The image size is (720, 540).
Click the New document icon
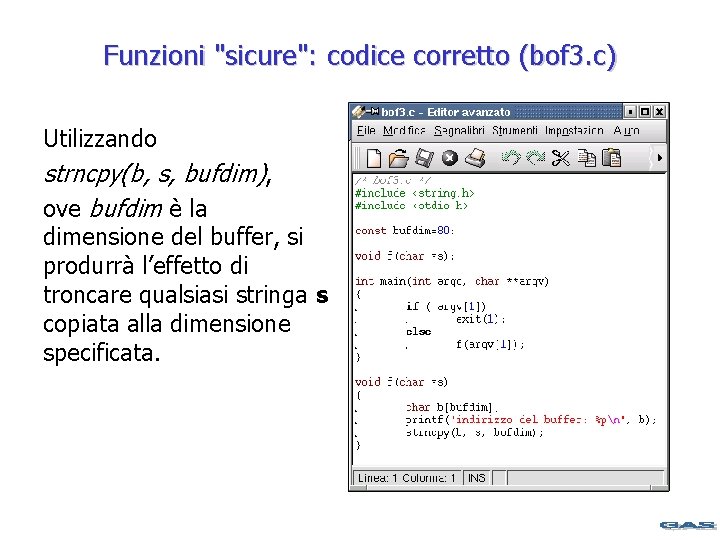click(x=373, y=158)
